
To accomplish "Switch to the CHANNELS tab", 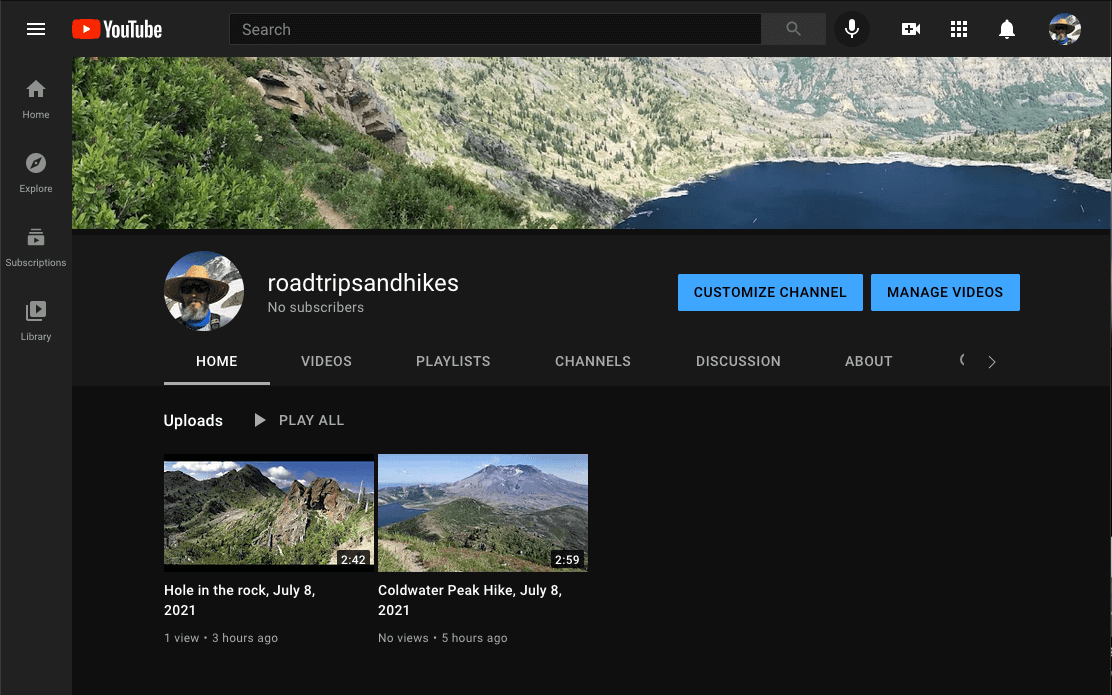I will coord(593,361).
